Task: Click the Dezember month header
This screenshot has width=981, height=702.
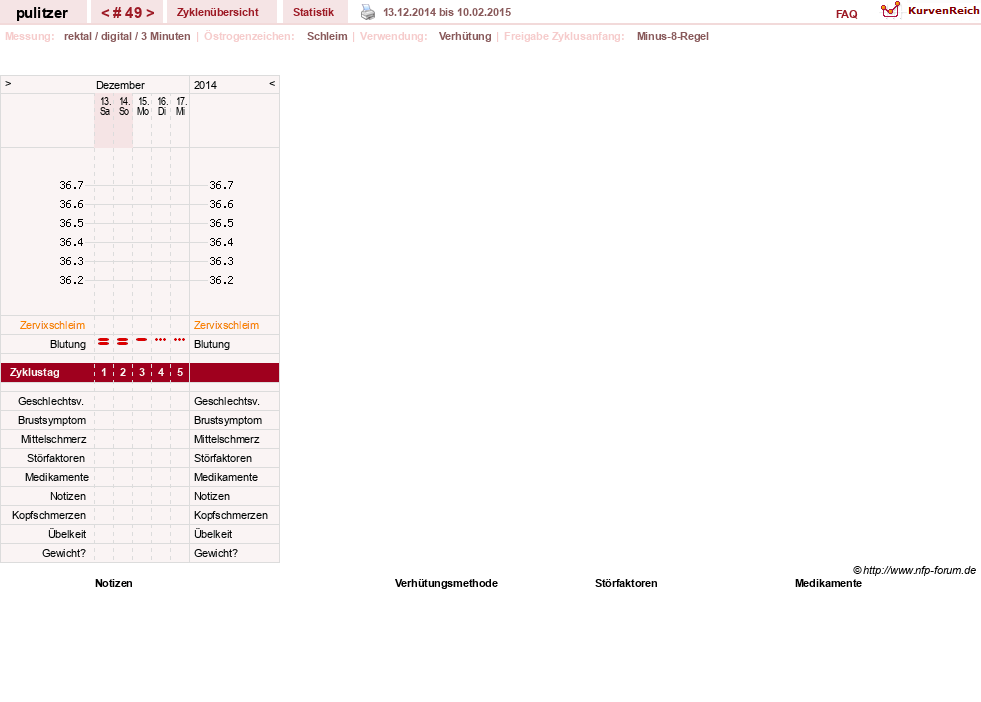Action: click(120, 85)
